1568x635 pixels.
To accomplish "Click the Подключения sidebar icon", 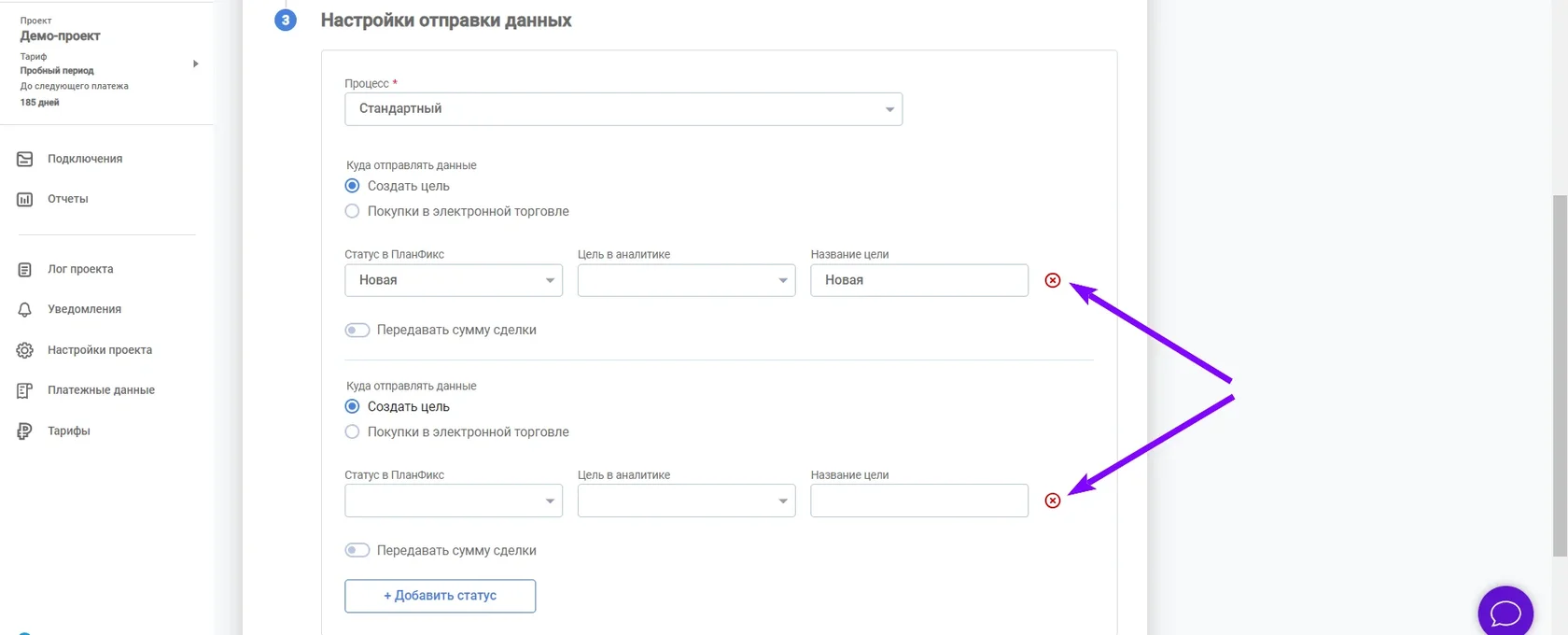I will point(25,159).
